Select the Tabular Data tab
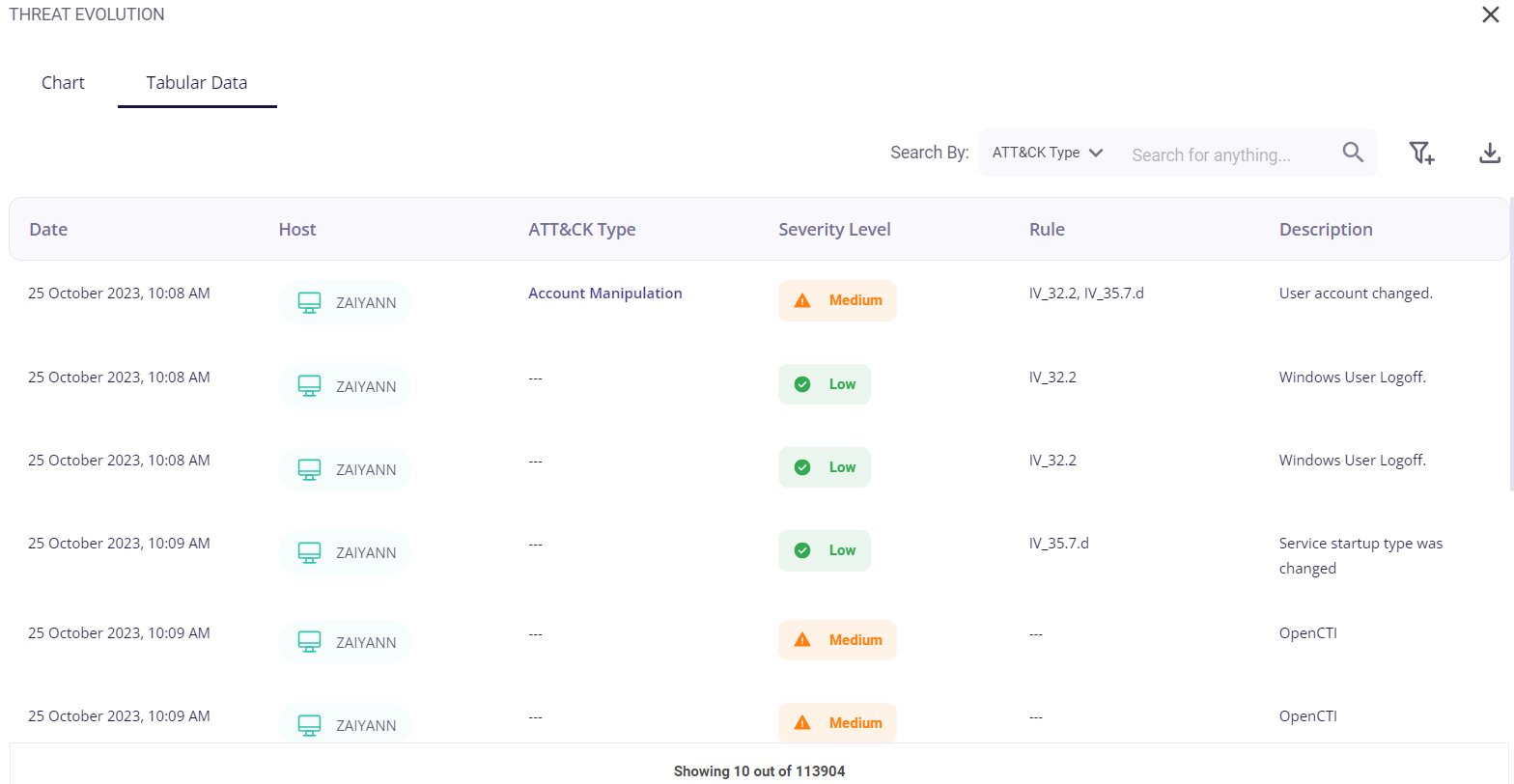 (197, 83)
